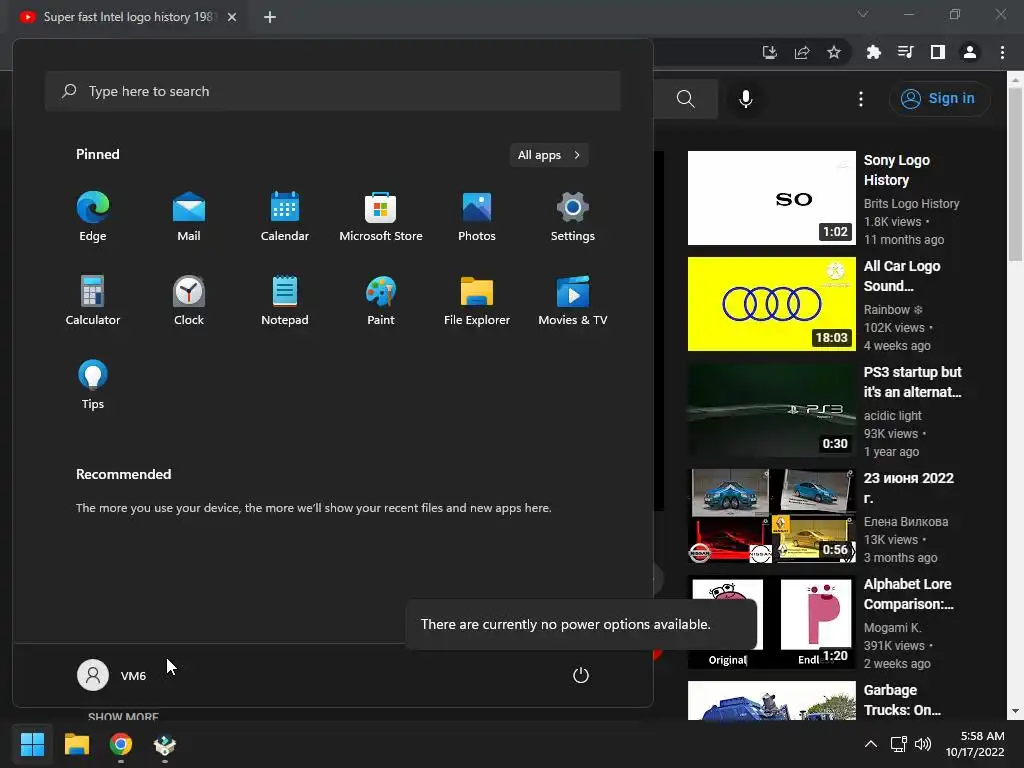Viewport: 1024px width, 768px height.
Task: Open Chrome's three-dot main menu
Action: click(x=1002, y=52)
